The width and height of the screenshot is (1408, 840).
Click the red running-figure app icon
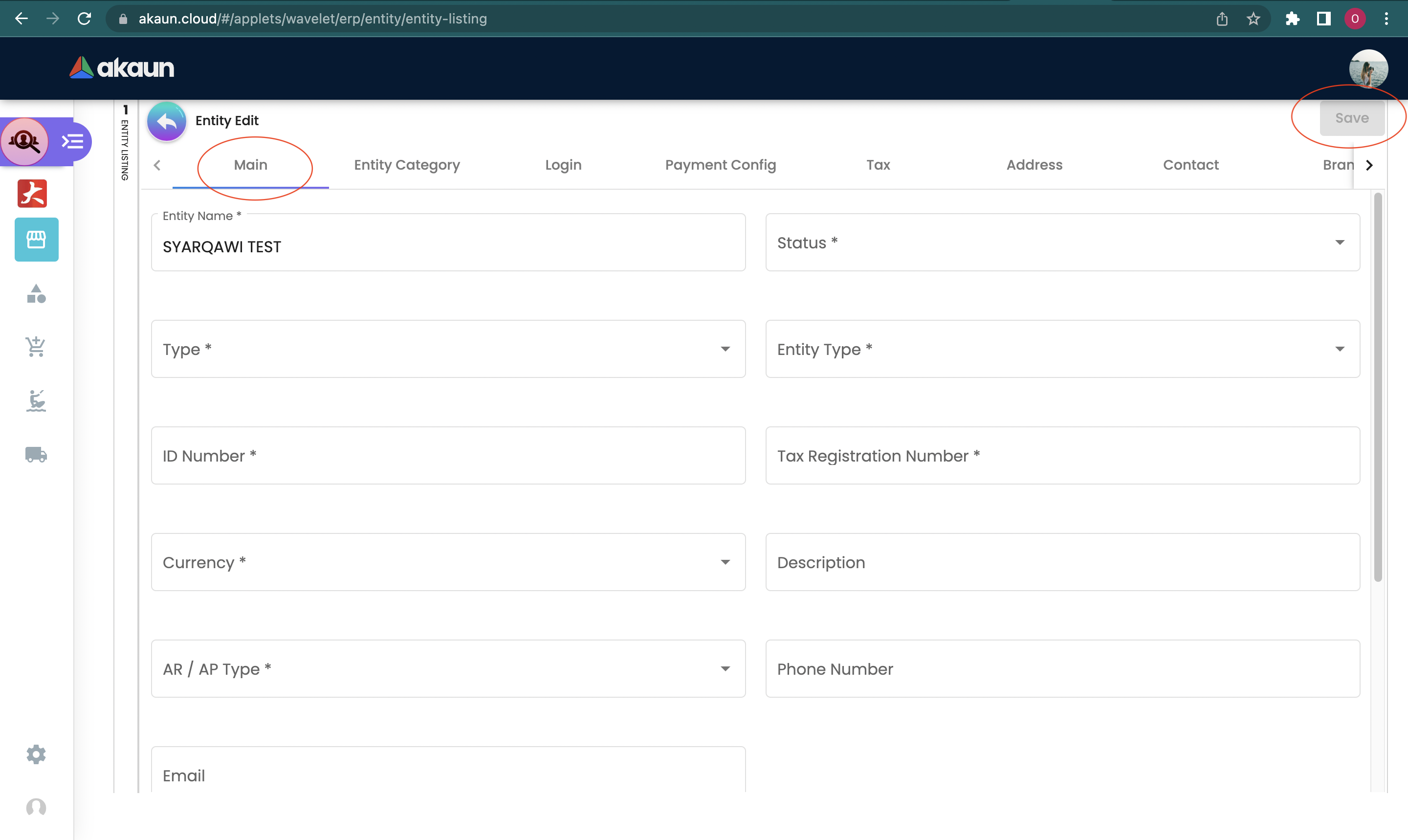point(32,194)
